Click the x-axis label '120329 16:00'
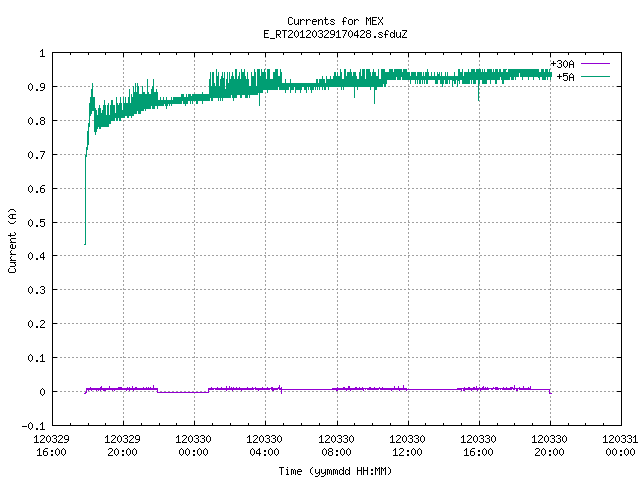 pos(51,446)
